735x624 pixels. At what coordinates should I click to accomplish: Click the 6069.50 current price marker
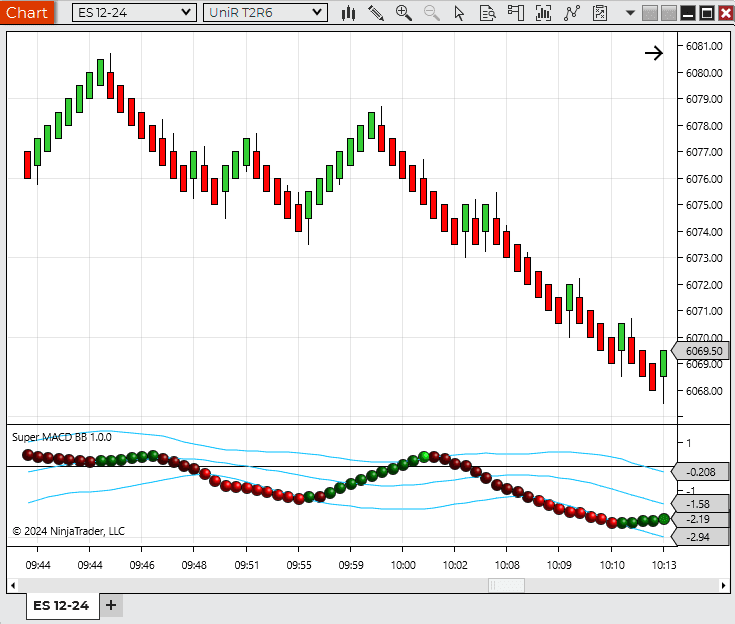[704, 351]
